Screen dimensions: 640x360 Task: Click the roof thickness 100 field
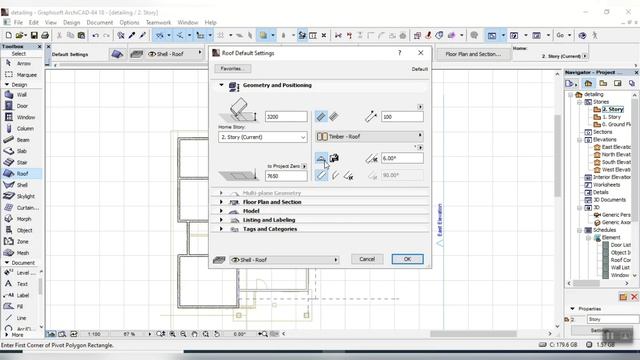tap(402, 117)
